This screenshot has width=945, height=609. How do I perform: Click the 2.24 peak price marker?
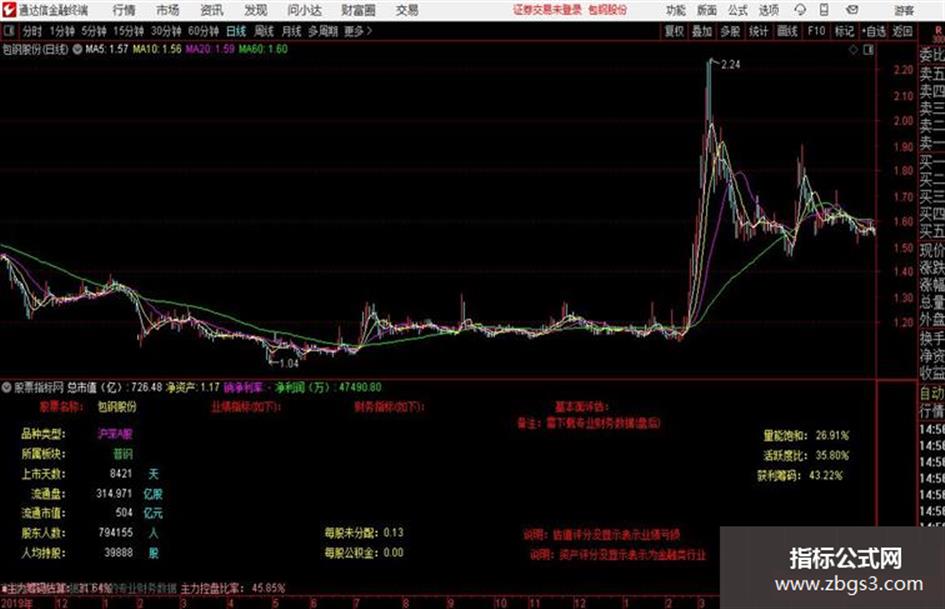pos(730,65)
